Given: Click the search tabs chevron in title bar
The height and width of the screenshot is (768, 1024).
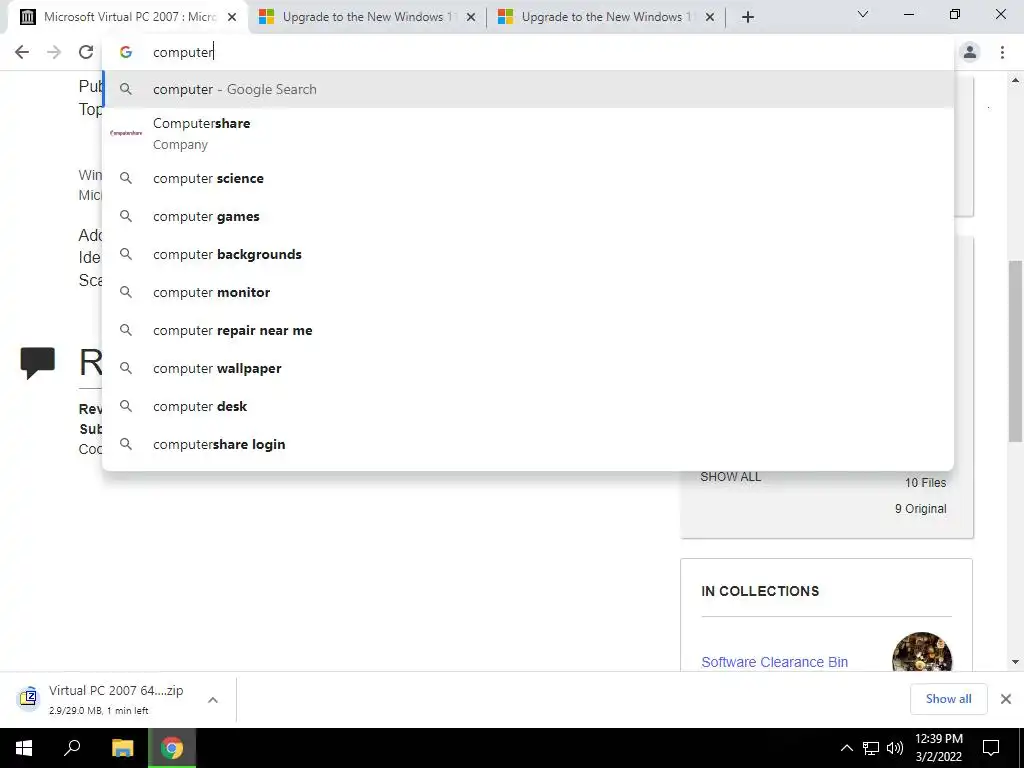Looking at the screenshot, I should pyautogui.click(x=863, y=14).
